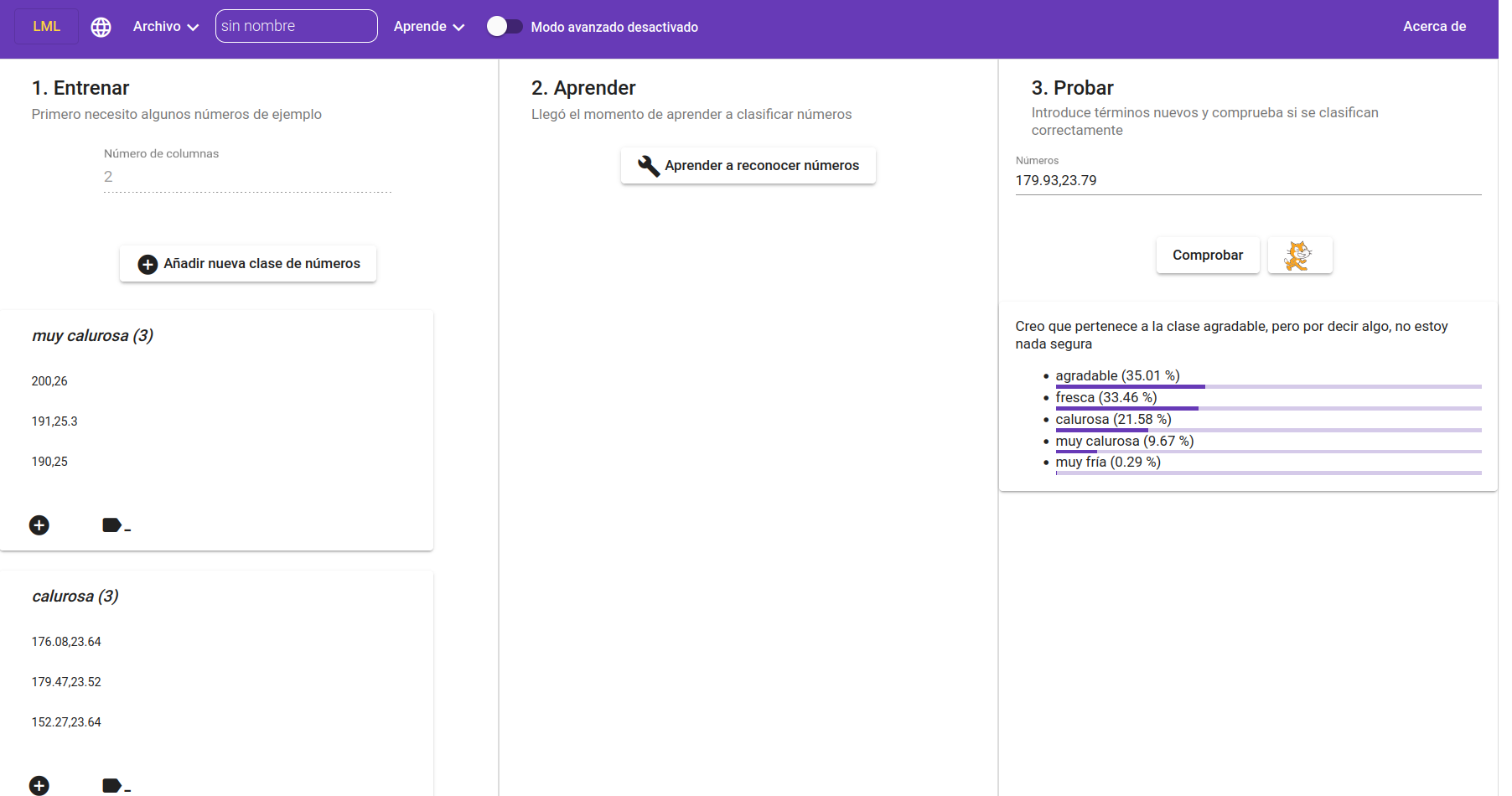Click the Comprobar button

tap(1207, 256)
